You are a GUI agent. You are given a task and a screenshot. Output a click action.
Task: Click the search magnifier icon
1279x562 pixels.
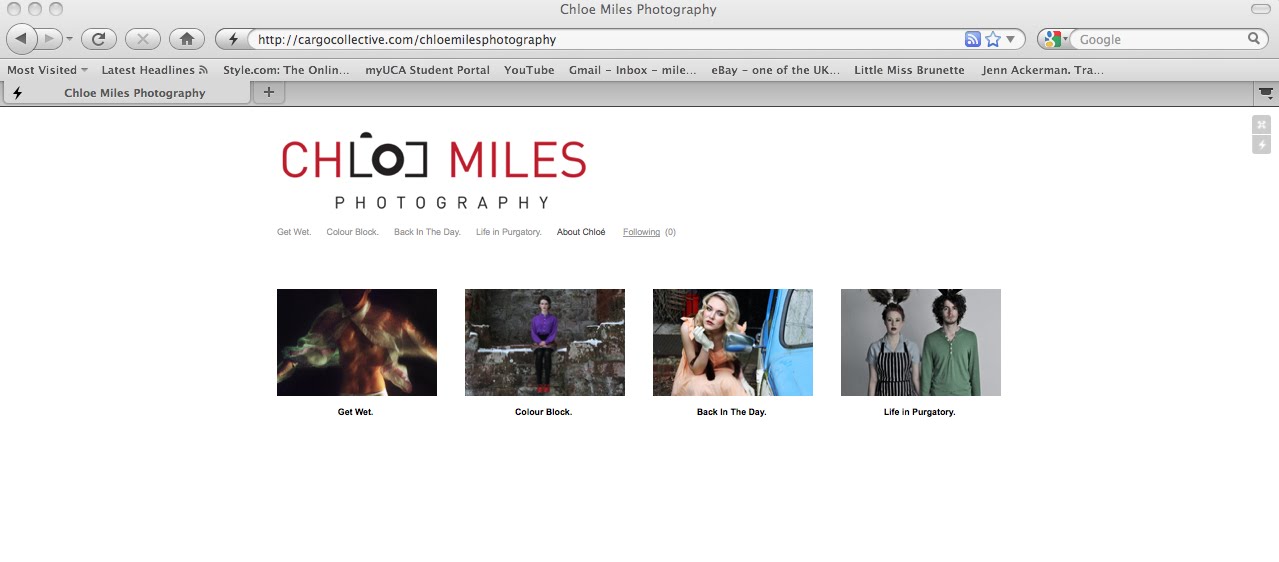[1254, 39]
